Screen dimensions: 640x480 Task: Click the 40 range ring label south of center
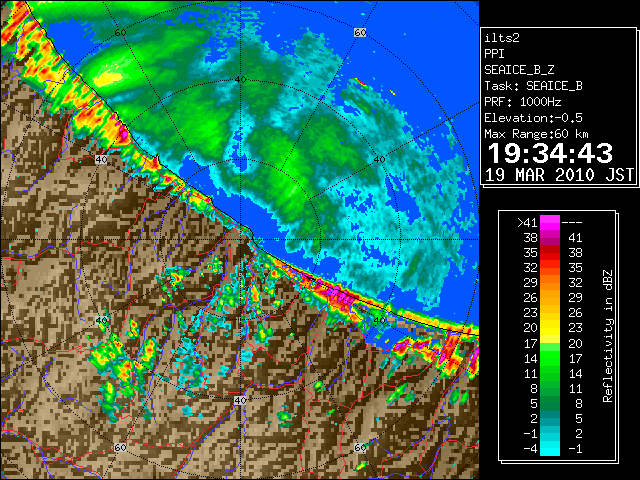[x=240, y=400]
